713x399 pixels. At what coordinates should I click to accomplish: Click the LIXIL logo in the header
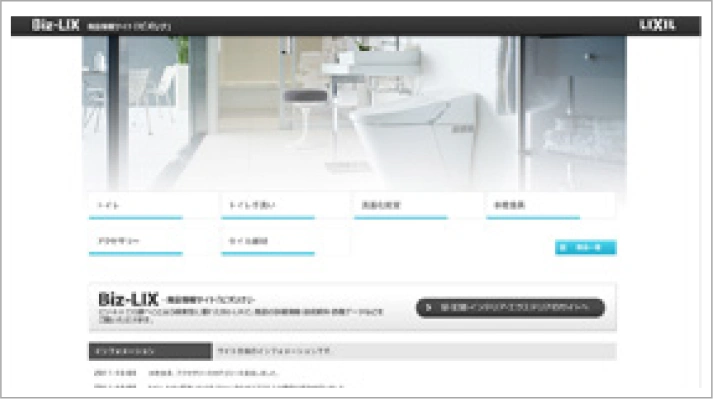[657, 25]
